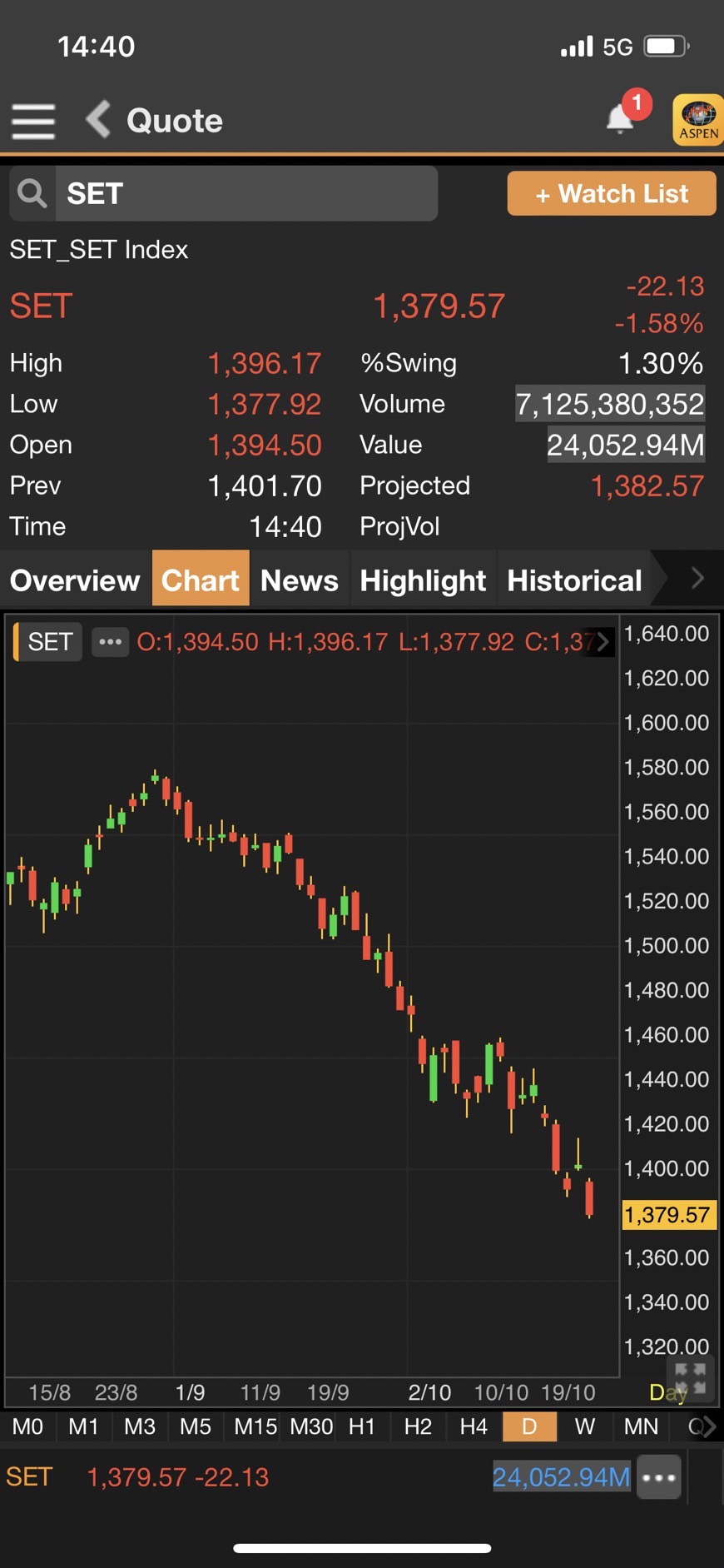Open the bottom bar ellipsis menu
This screenshot has height=1568, width=724.
pos(659,1478)
